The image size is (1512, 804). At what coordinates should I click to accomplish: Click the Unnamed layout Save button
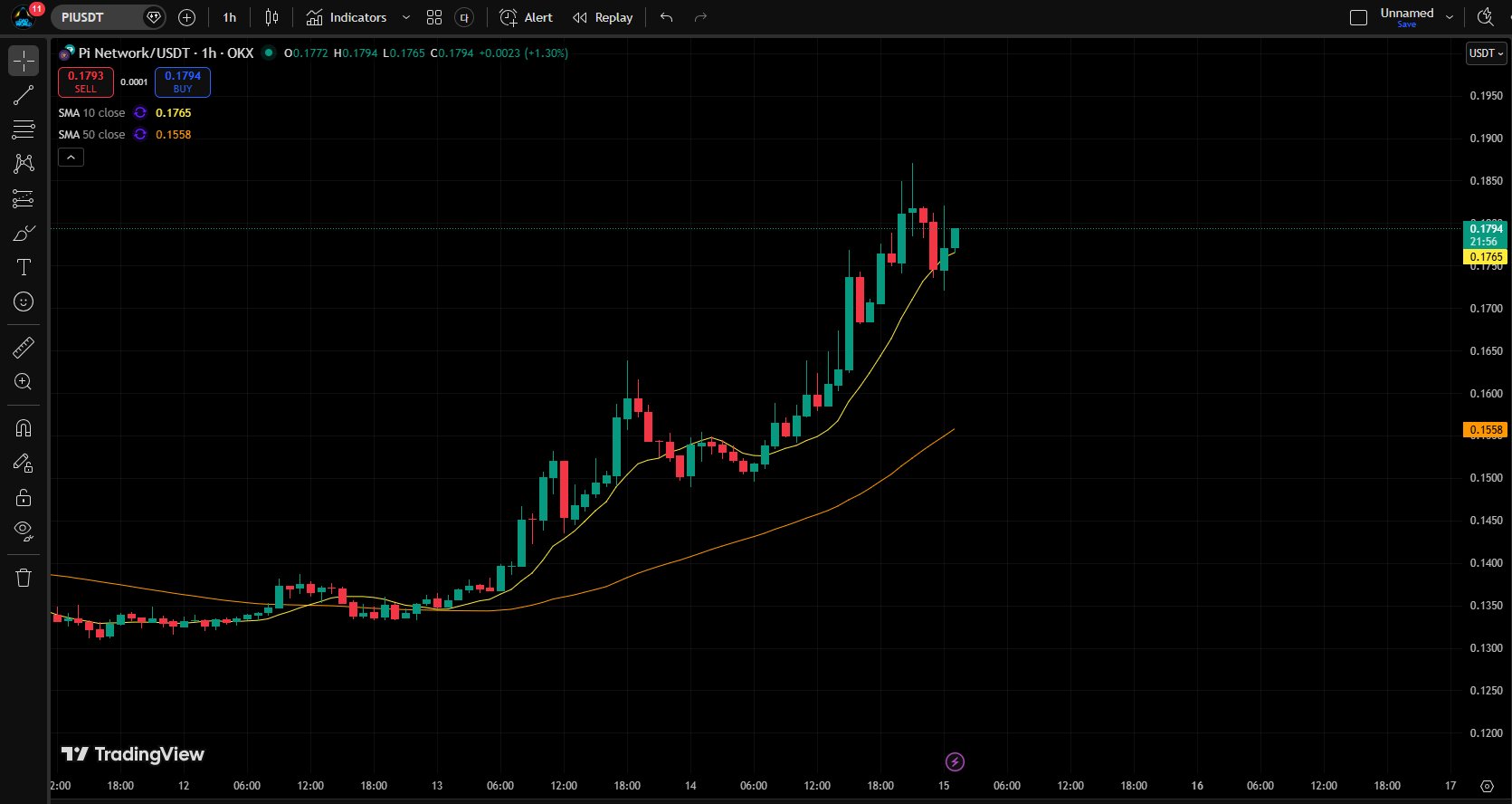tap(1407, 24)
